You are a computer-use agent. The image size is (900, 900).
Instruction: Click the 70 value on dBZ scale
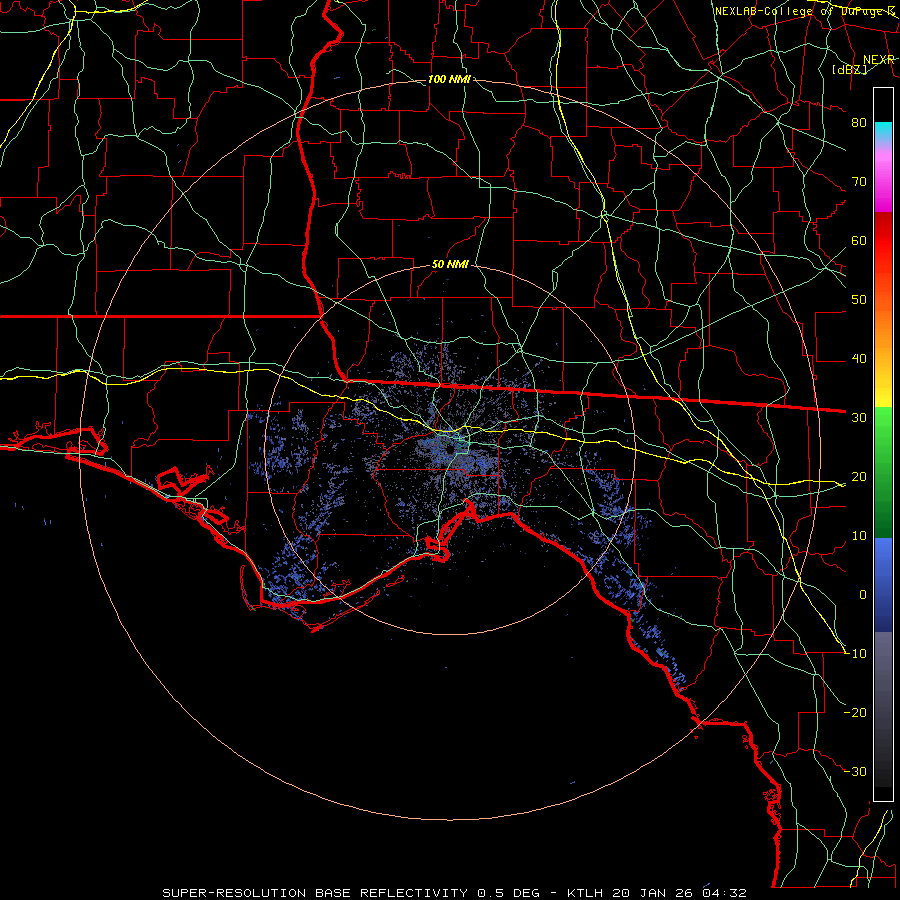859,181
